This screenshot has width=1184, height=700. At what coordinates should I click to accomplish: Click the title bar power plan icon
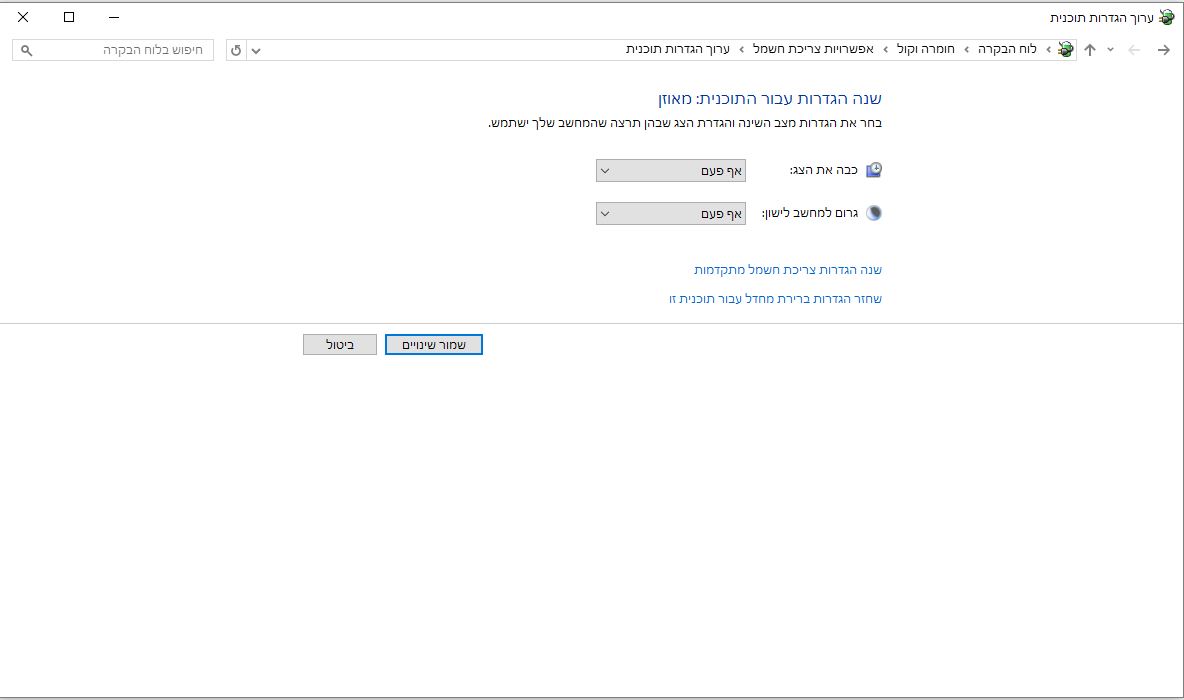1167,17
